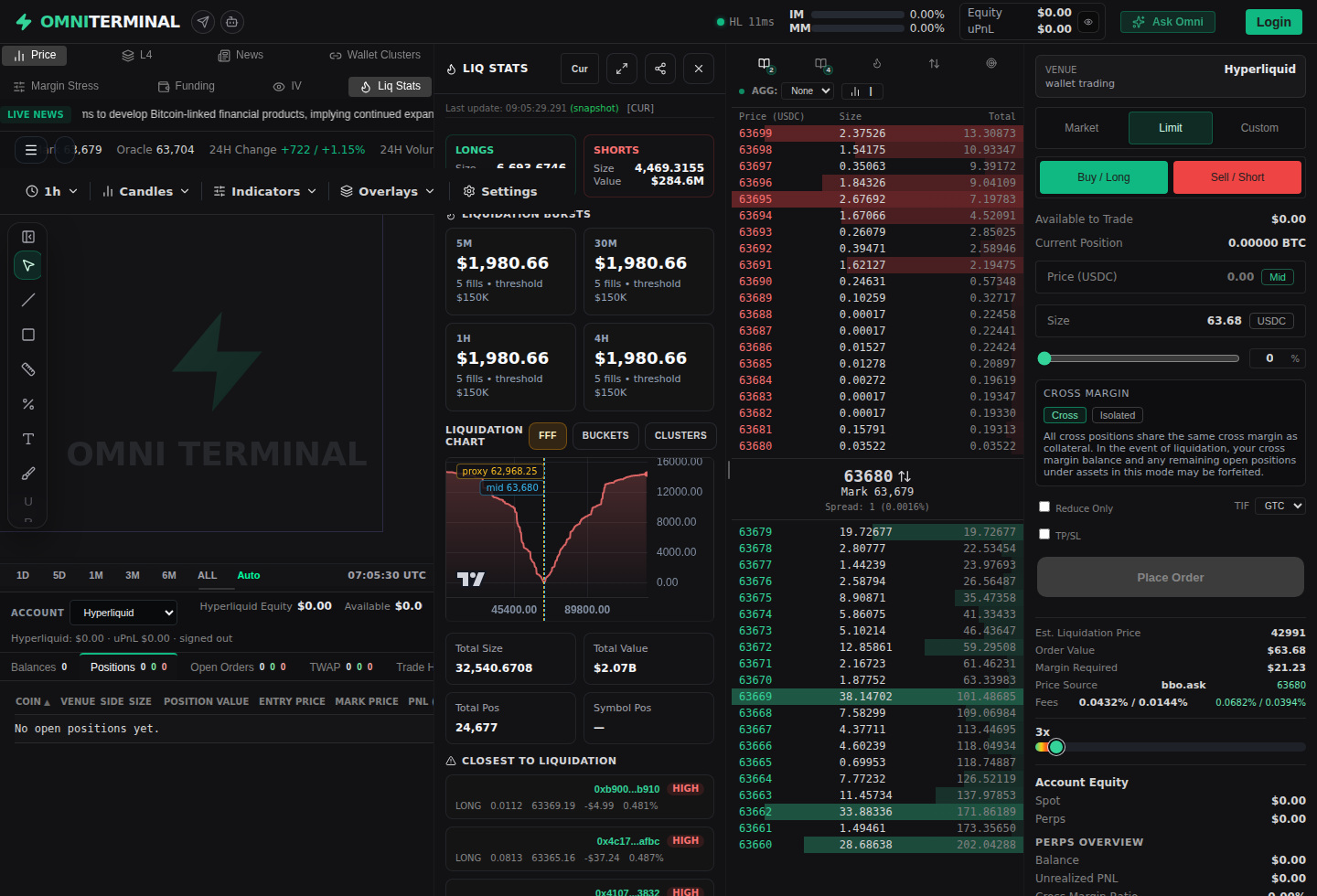Select the trend line drawing tool
The width and height of the screenshot is (1317, 896).
coord(28,300)
